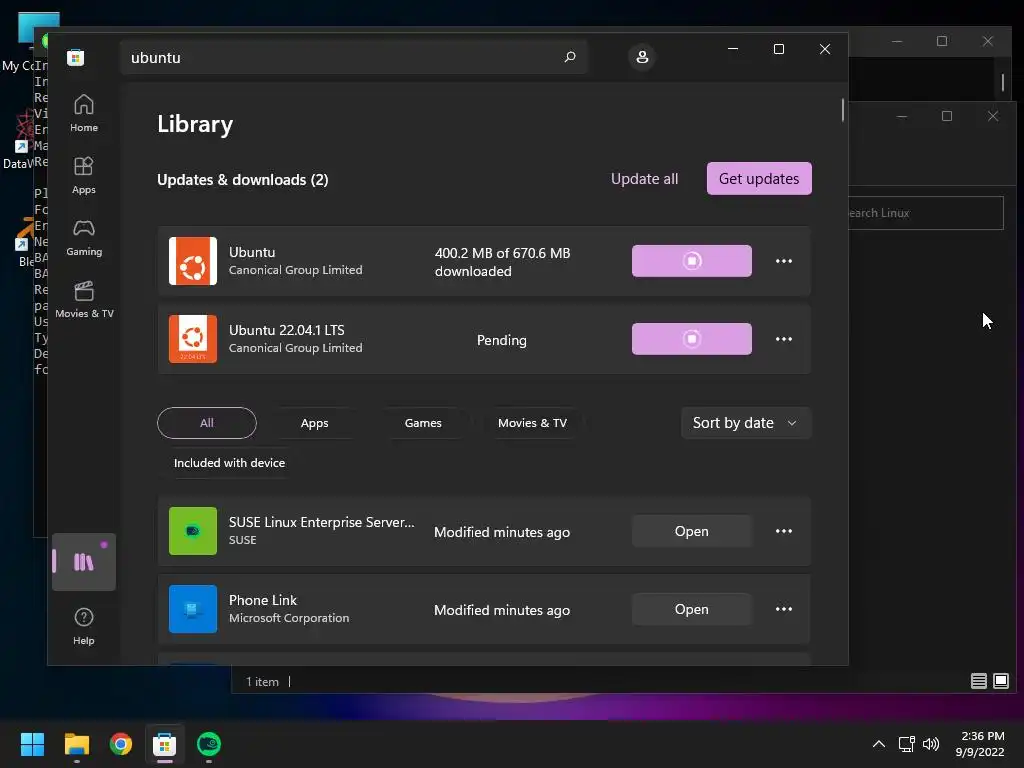
Task: Click Microsoft Store taskbar icon
Action: click(x=165, y=744)
